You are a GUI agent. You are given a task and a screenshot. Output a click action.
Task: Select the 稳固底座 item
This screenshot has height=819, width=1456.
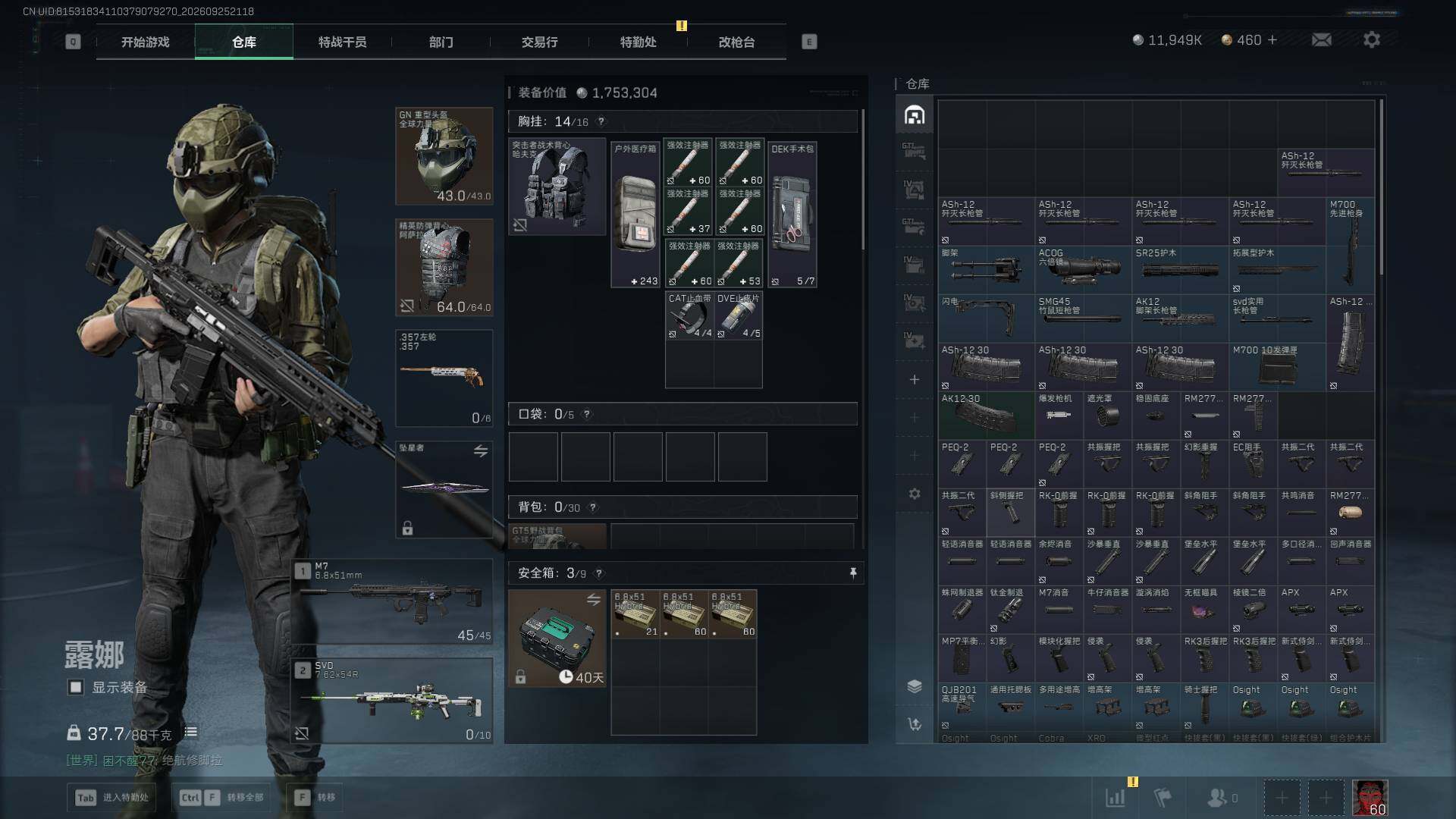pyautogui.click(x=1156, y=416)
